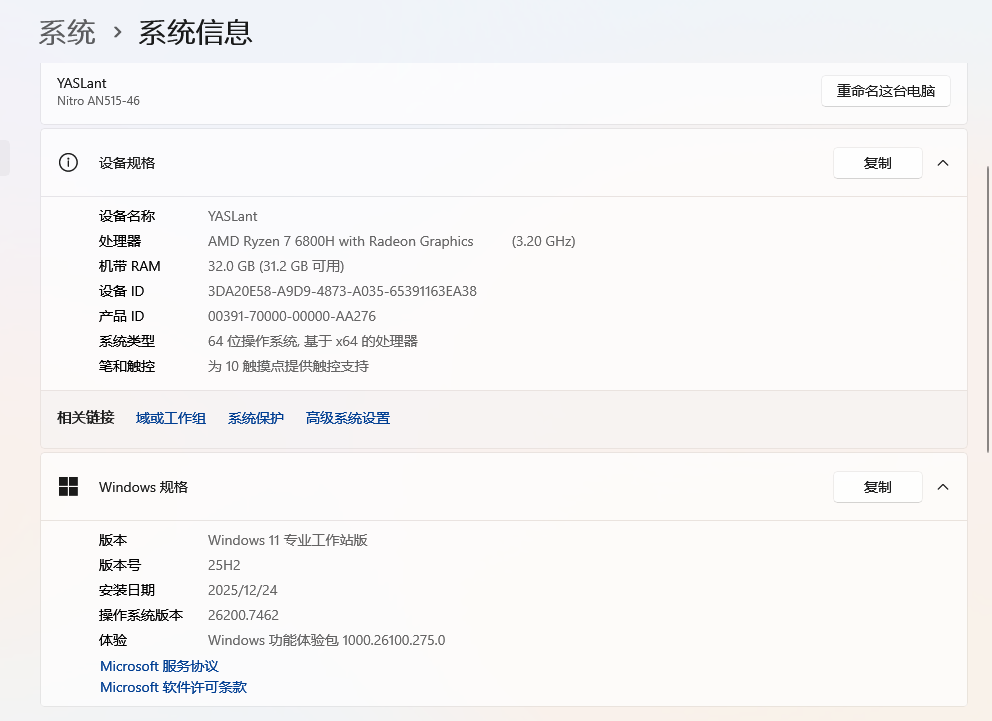Open the 高级系统设置 link
Image resolution: width=992 pixels, height=721 pixels.
tap(348, 418)
